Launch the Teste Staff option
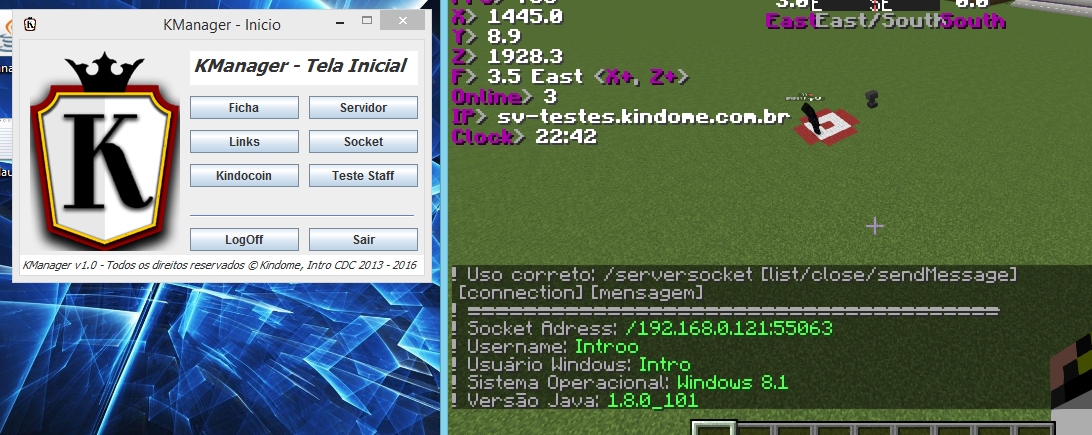1092x435 pixels. (x=363, y=175)
